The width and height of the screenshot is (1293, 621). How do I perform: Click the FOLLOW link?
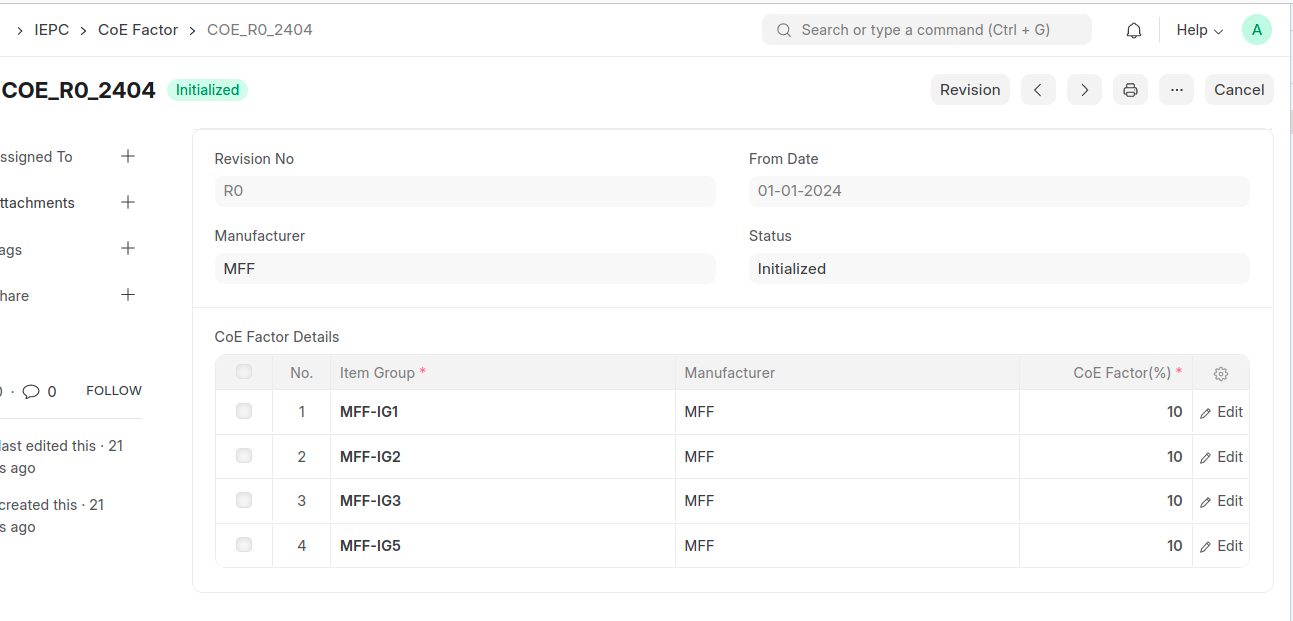point(113,390)
